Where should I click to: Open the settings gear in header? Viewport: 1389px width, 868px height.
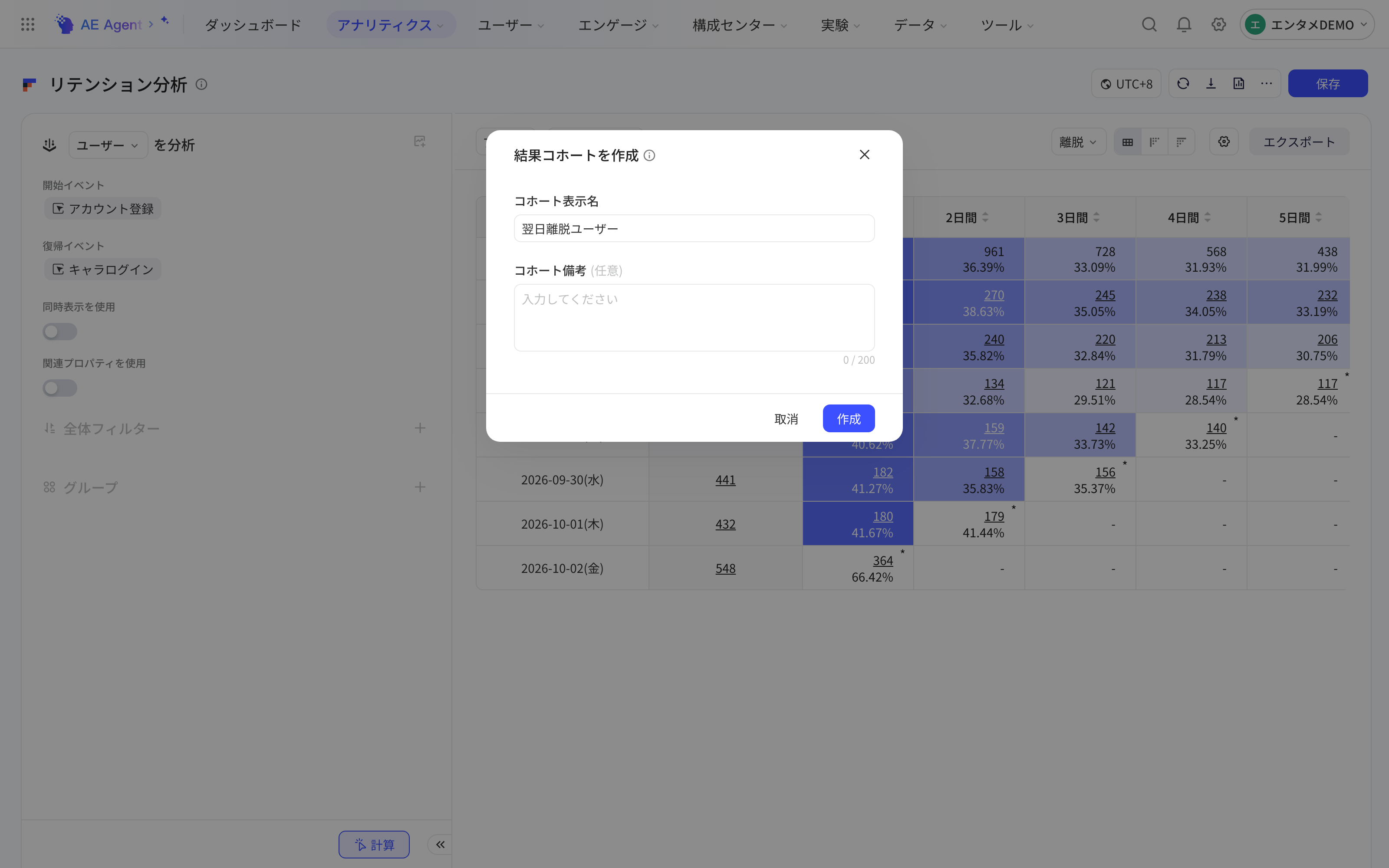coord(1218,24)
